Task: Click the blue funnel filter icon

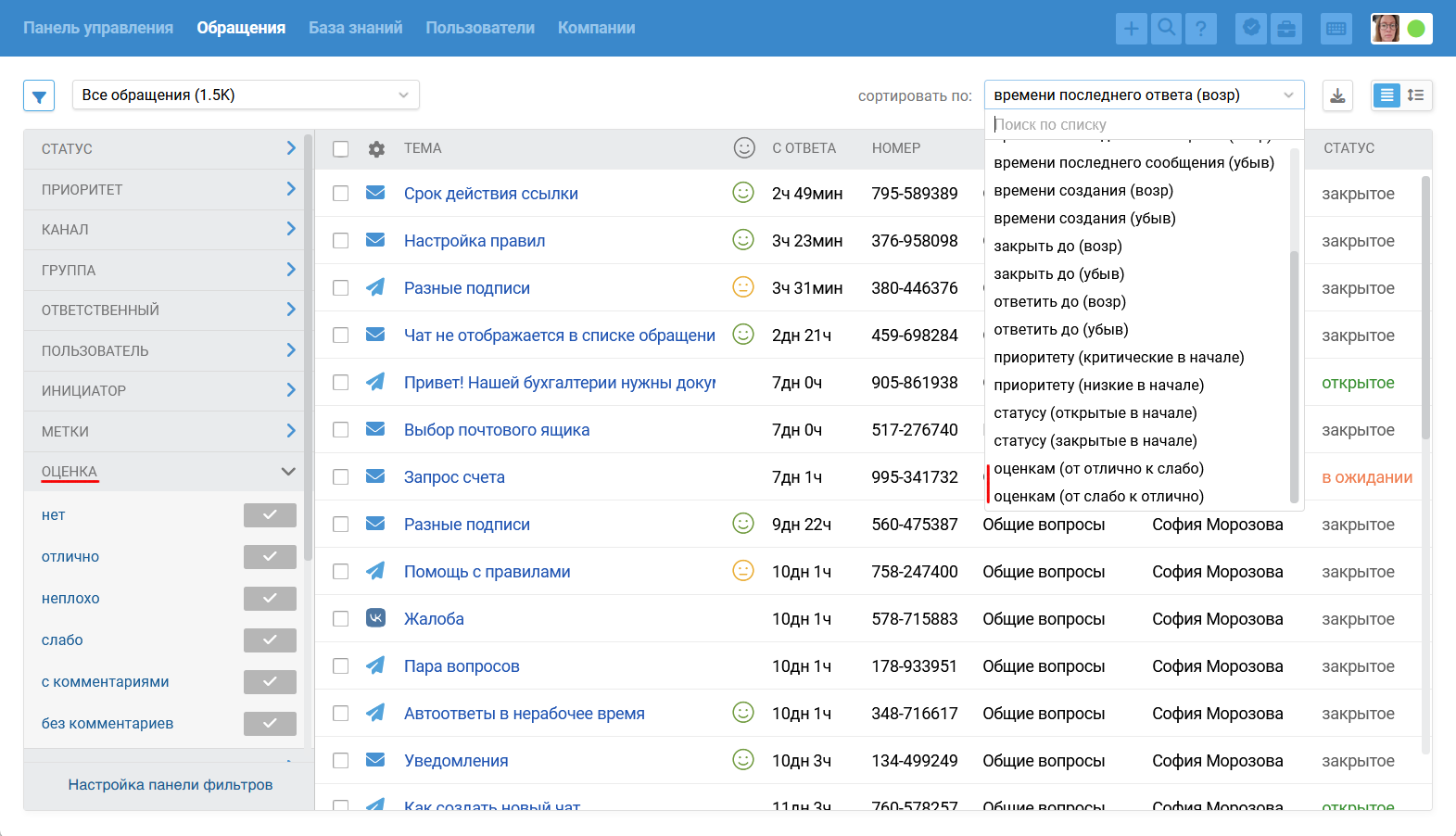Action: [x=39, y=95]
